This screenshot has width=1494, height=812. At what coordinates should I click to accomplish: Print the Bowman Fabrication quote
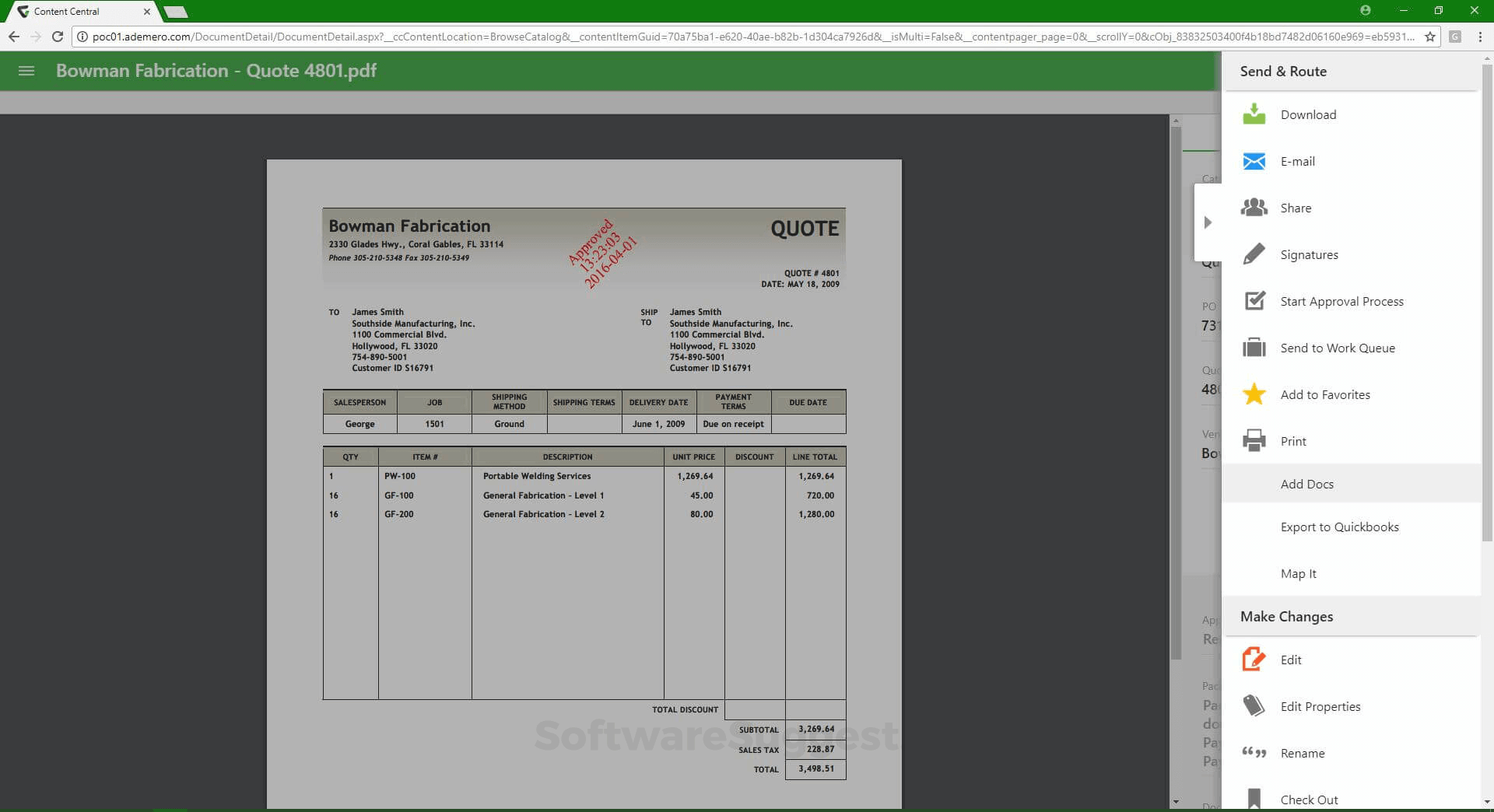(1254, 441)
